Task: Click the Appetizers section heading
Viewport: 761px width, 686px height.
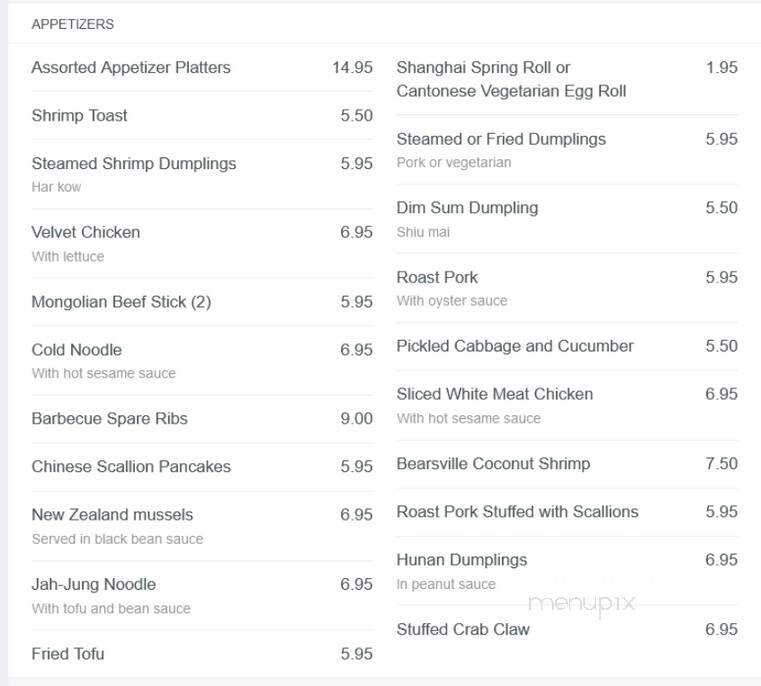Action: click(72, 24)
